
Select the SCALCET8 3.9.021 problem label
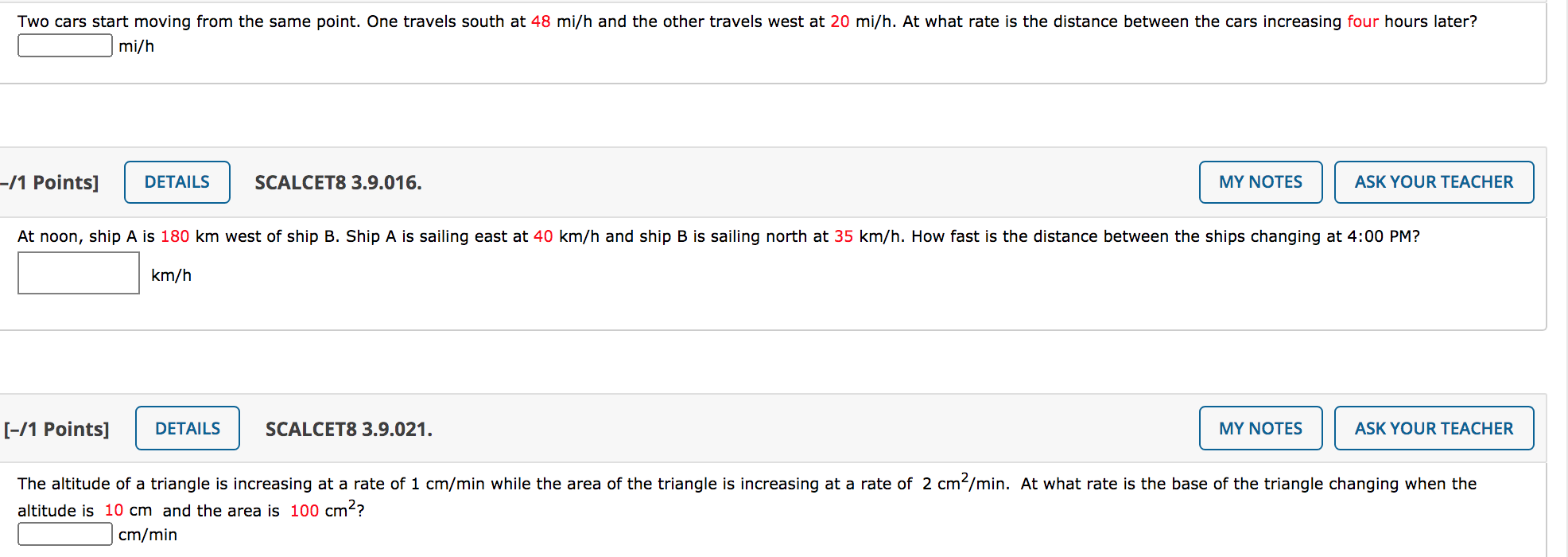click(x=348, y=428)
